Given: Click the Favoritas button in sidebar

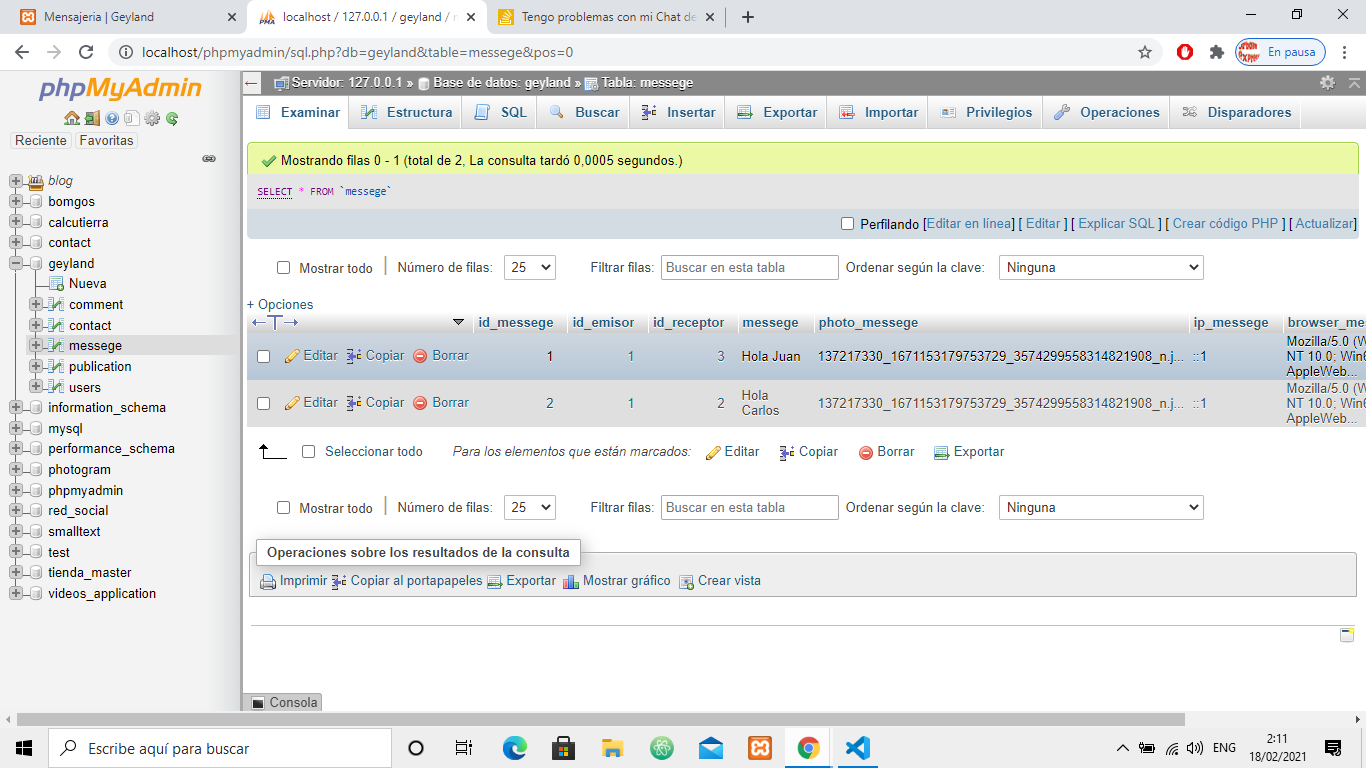Looking at the screenshot, I should [x=106, y=141].
